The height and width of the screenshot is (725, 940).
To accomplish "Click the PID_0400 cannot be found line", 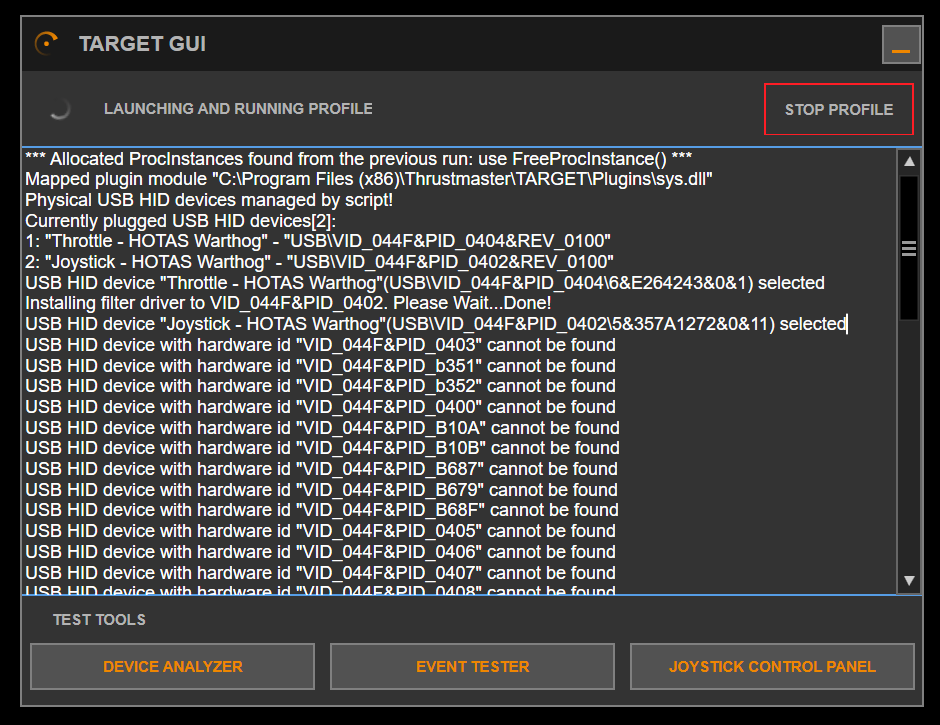I will (320, 407).
